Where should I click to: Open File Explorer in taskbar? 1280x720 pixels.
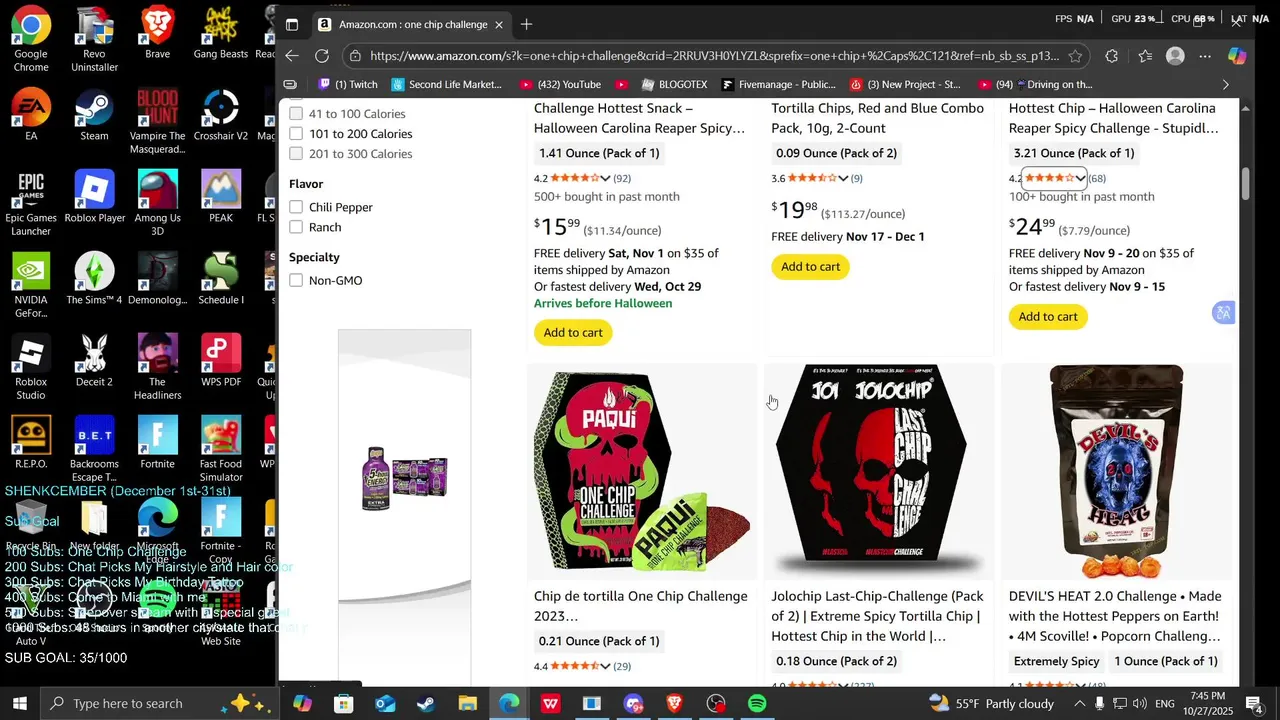point(467,704)
